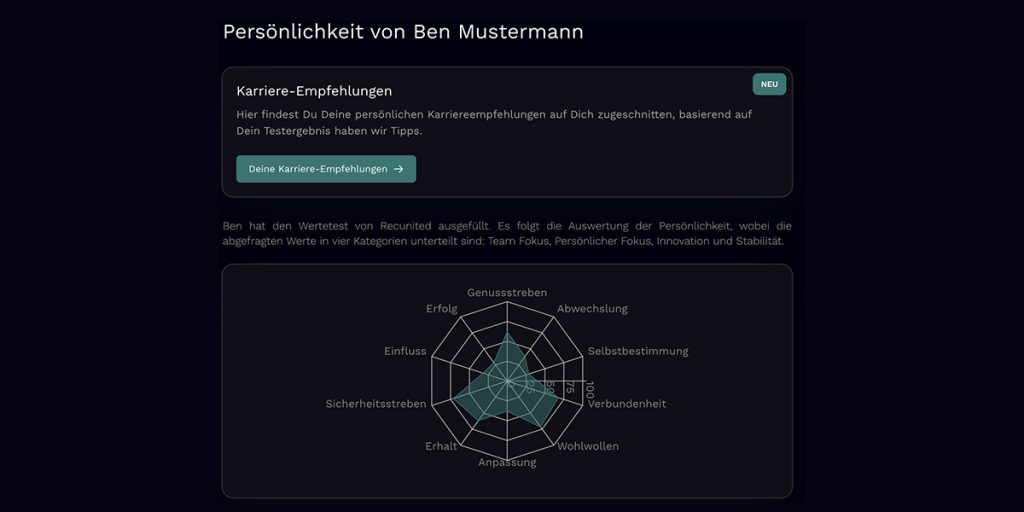1024x512 pixels.
Task: Select the Erhalt axis label
Action: [441, 447]
